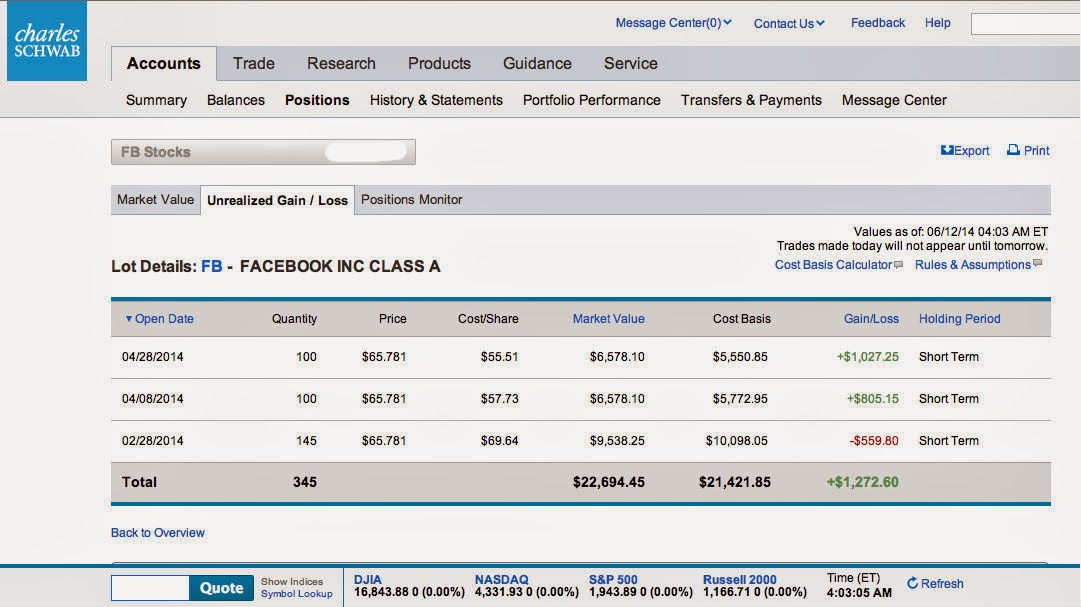Click the 04/08/2014 open date cell
1081x607 pixels.
pos(153,399)
